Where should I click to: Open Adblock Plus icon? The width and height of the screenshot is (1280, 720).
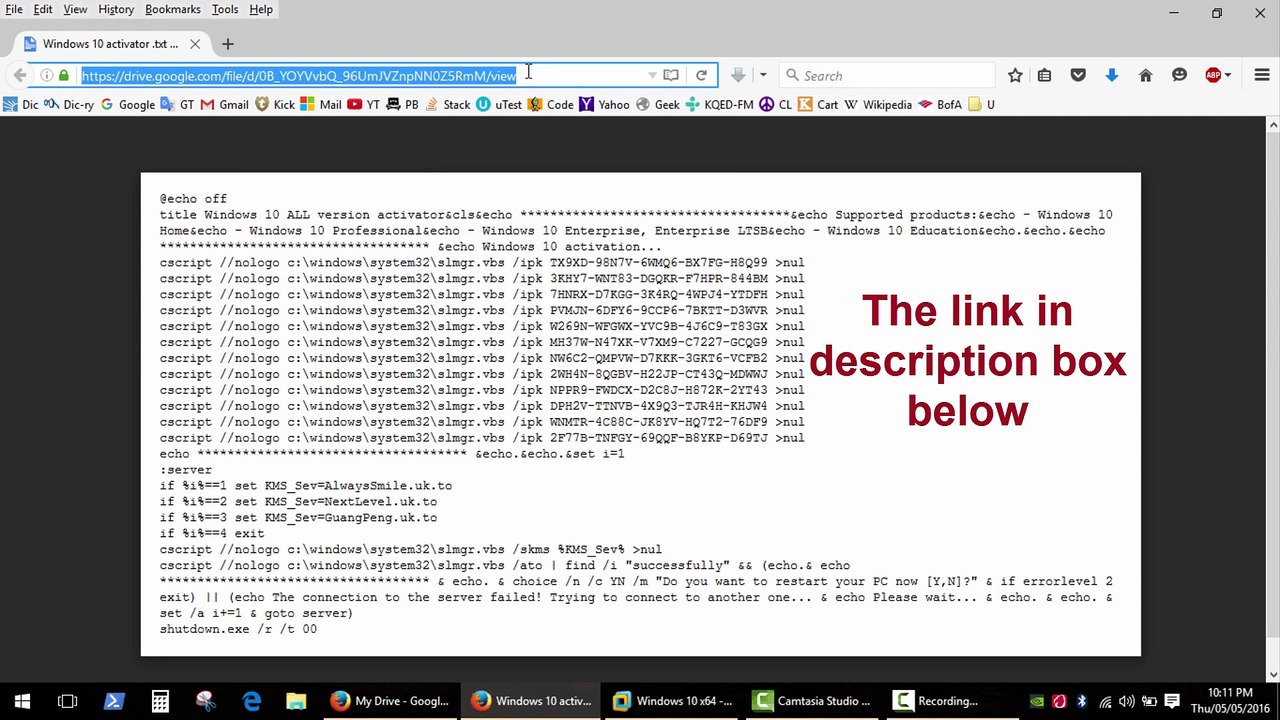click(1213, 75)
